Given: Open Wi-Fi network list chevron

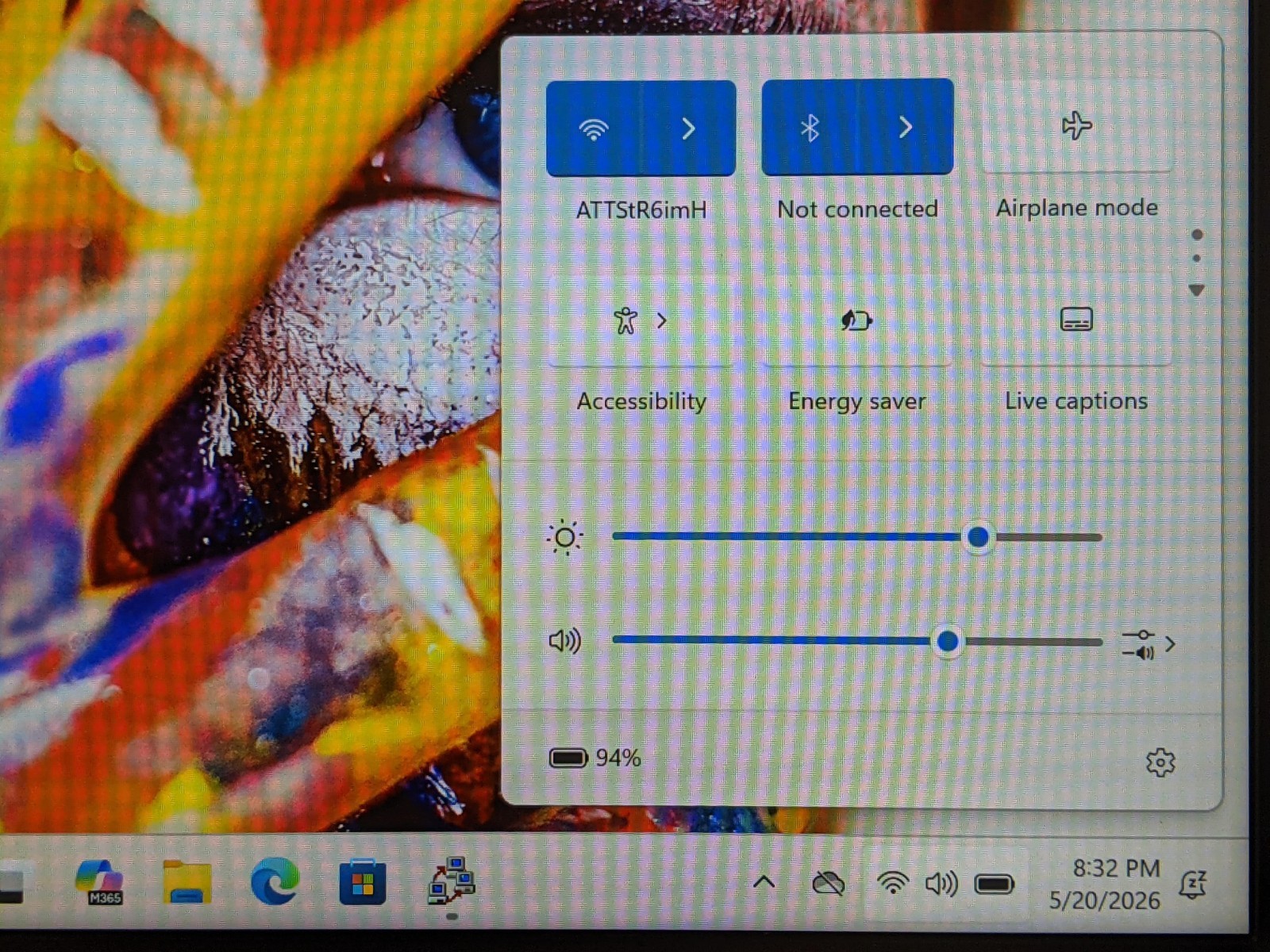Looking at the screenshot, I should click(688, 129).
